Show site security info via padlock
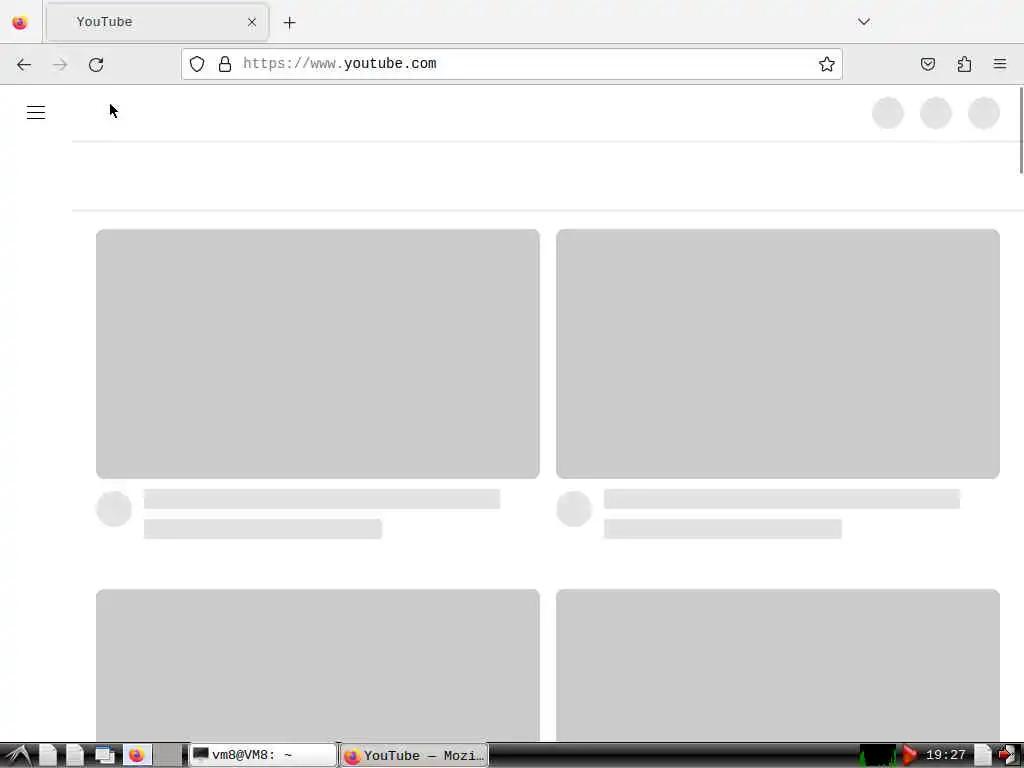 coord(225,64)
